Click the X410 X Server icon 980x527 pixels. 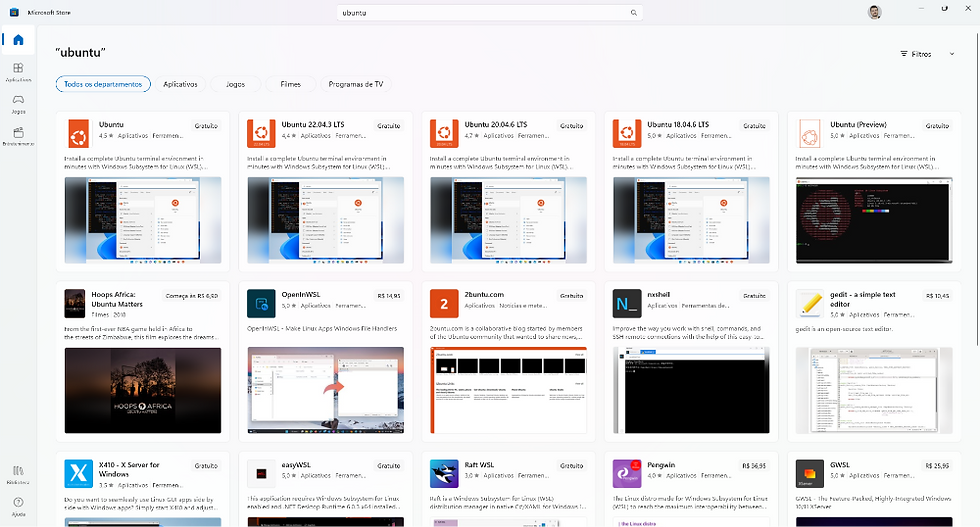coord(79,474)
